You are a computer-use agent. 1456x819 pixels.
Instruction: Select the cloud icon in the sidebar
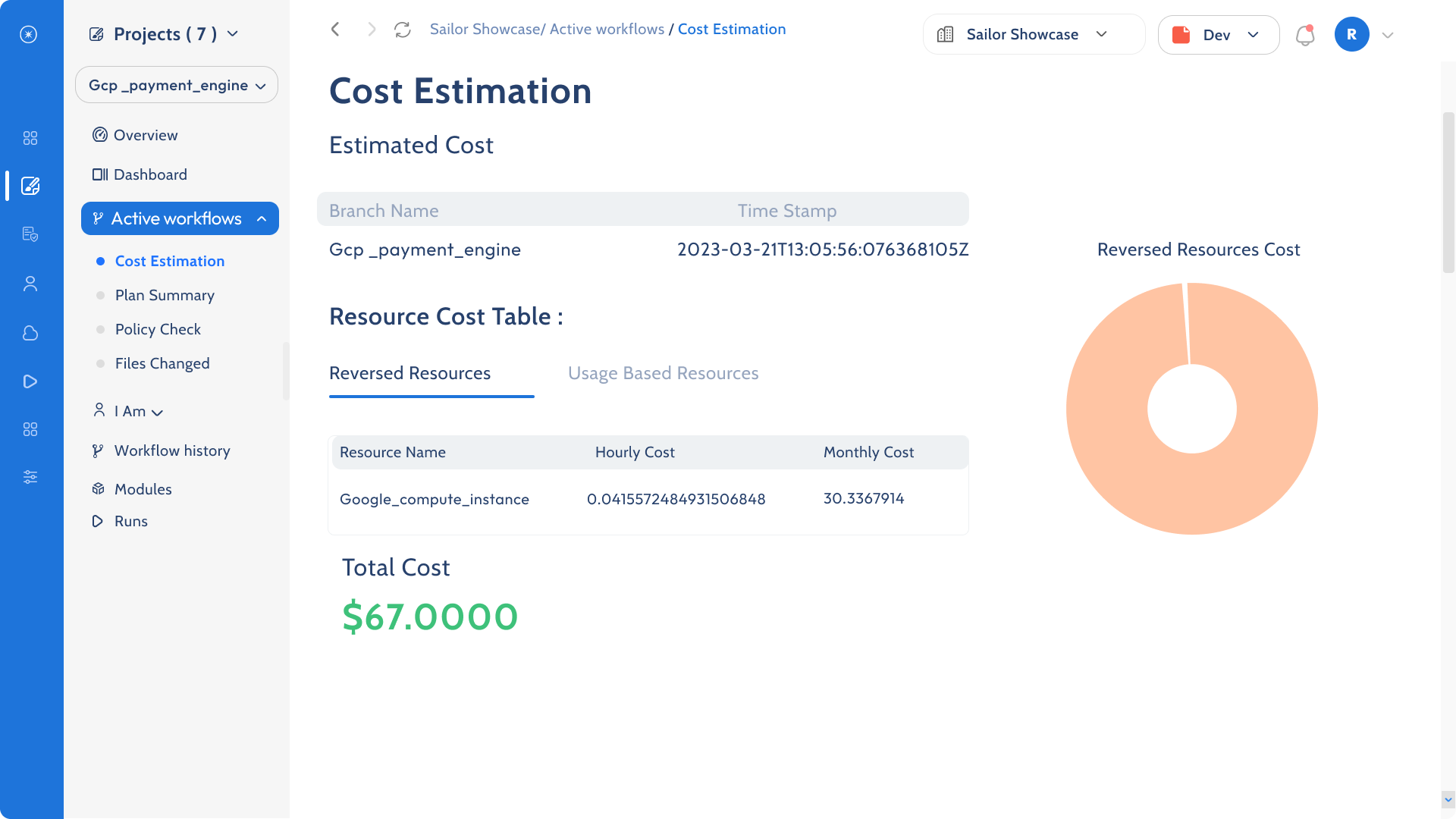coord(30,333)
